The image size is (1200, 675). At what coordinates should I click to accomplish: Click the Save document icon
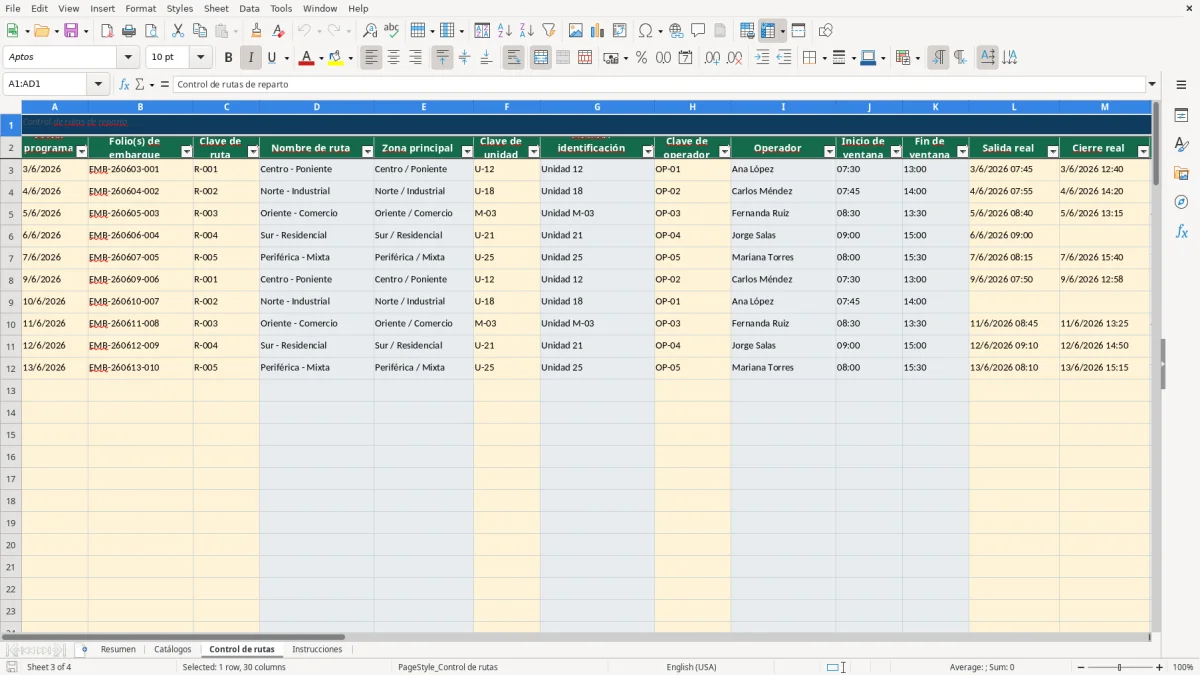click(x=71, y=31)
